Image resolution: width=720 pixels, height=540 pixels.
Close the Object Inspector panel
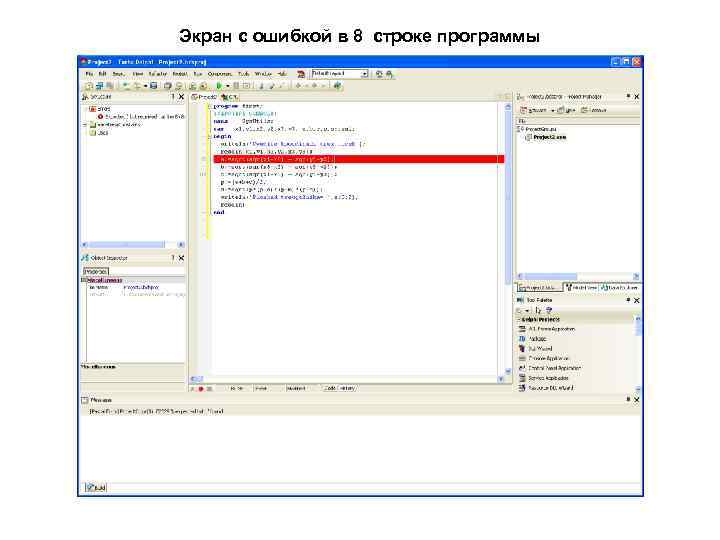click(181, 258)
